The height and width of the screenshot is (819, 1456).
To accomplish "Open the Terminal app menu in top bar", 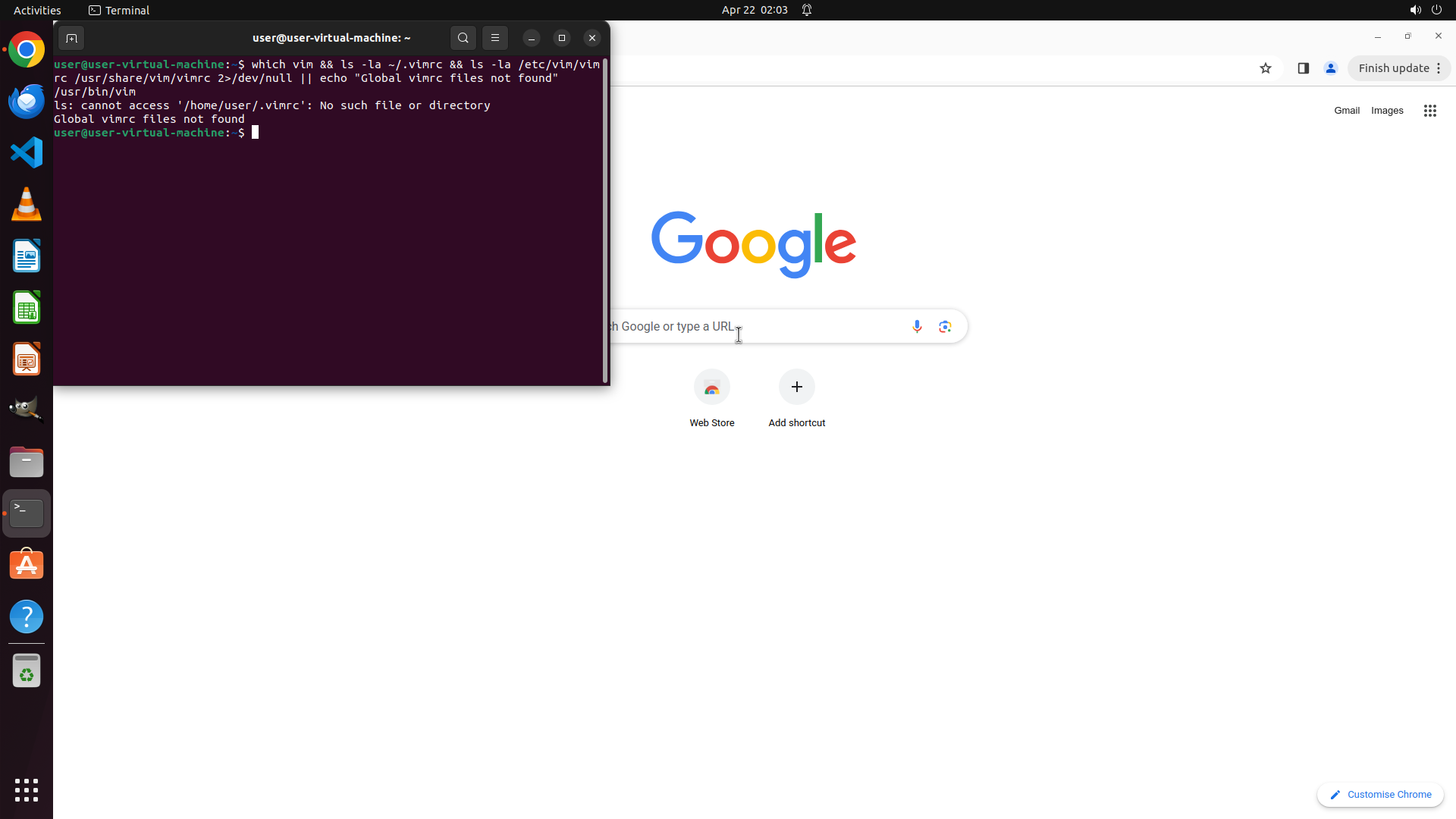I will pos(119,10).
